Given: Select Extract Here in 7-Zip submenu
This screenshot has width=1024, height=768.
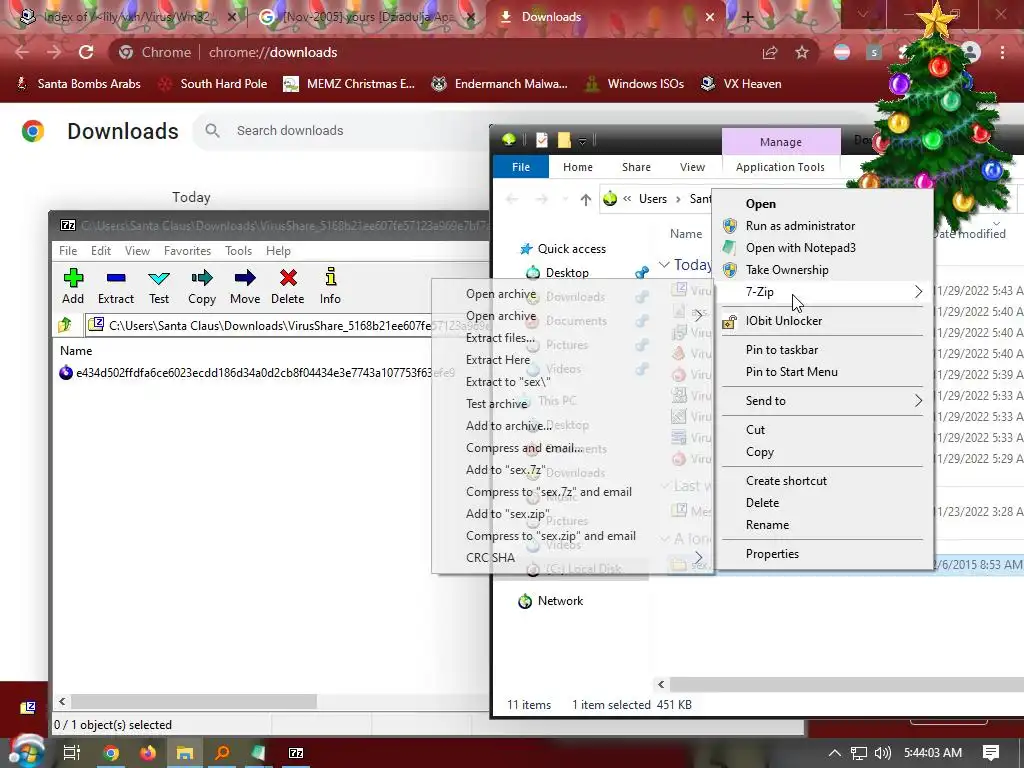Looking at the screenshot, I should click(571, 360).
